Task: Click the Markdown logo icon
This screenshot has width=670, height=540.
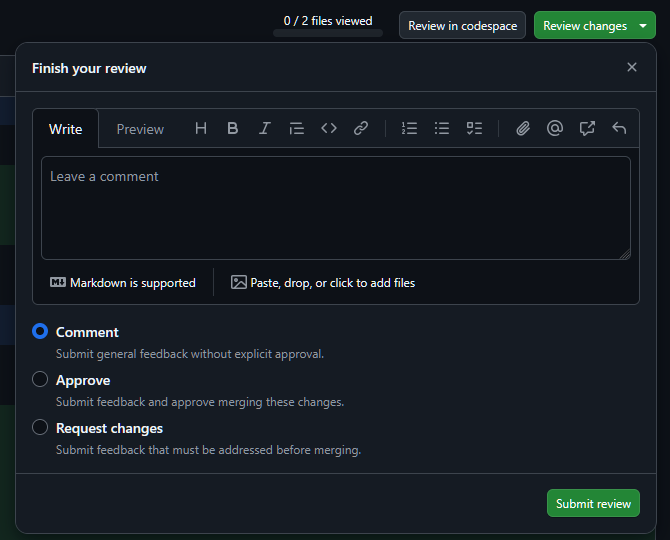Action: (x=58, y=282)
